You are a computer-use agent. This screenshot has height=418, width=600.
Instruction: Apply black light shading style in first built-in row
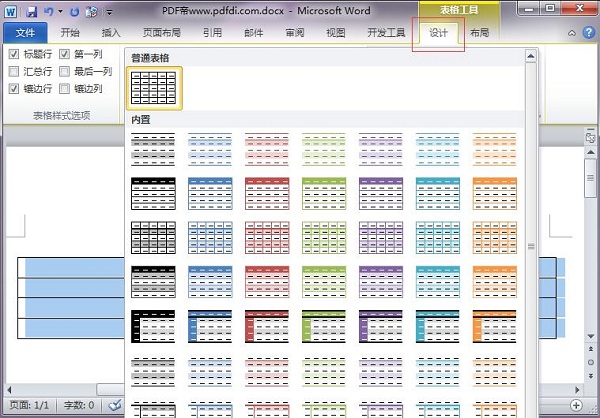coord(153,149)
